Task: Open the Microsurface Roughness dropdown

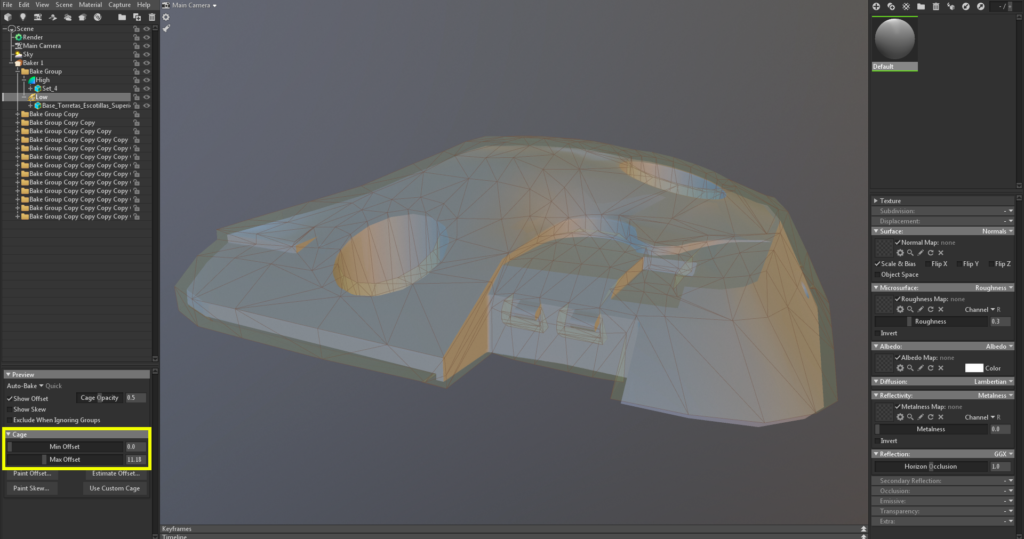Action: (x=994, y=287)
